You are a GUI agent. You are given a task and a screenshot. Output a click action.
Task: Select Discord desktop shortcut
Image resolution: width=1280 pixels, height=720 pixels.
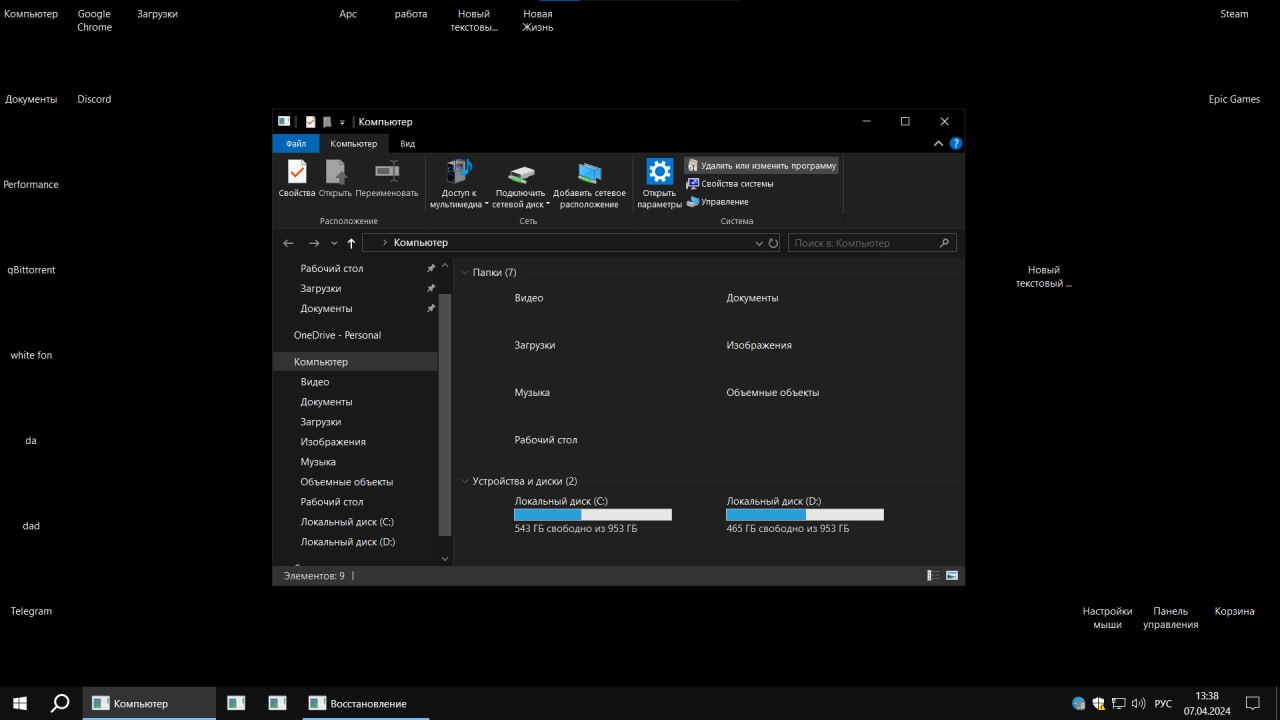(94, 99)
